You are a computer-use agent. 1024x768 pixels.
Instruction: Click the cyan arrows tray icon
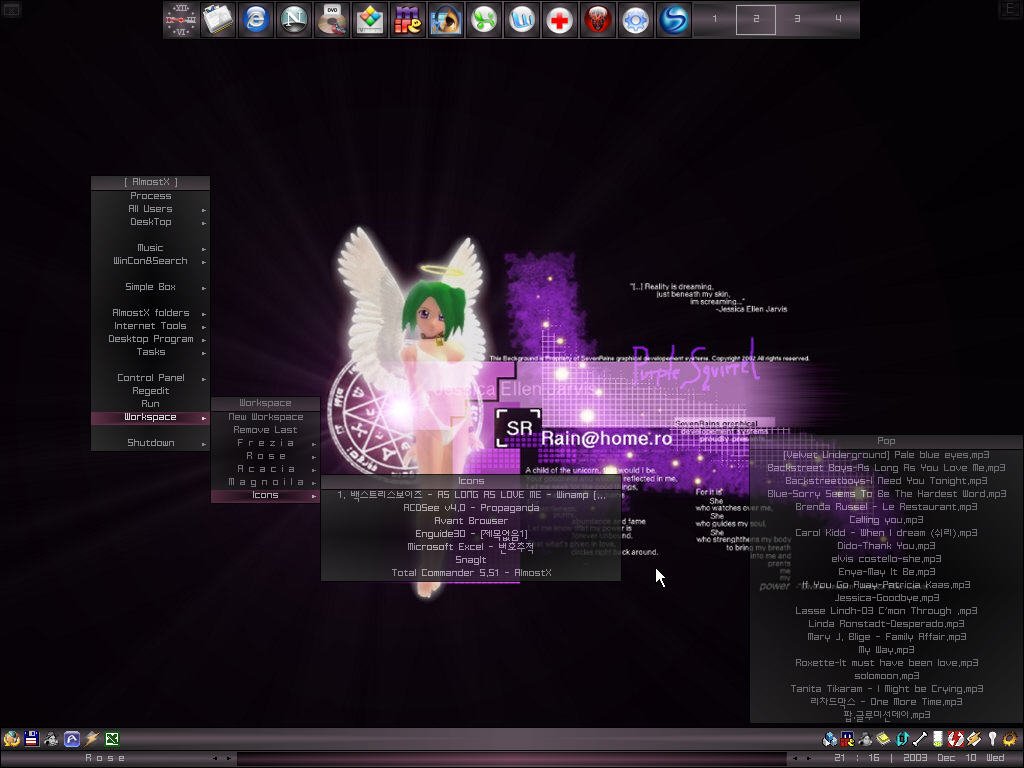(903, 739)
